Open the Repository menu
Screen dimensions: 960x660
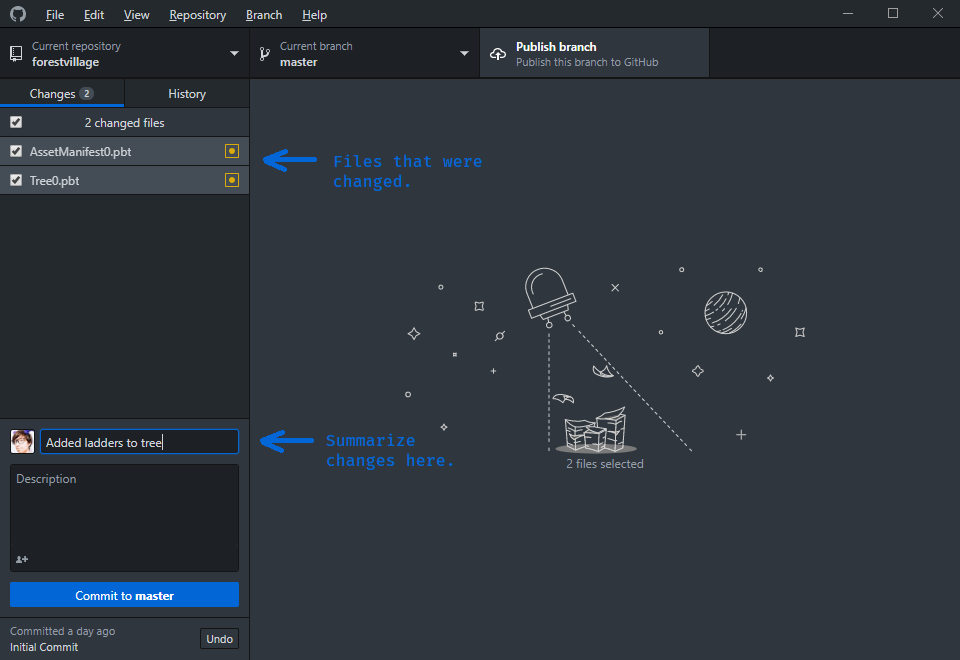point(197,15)
